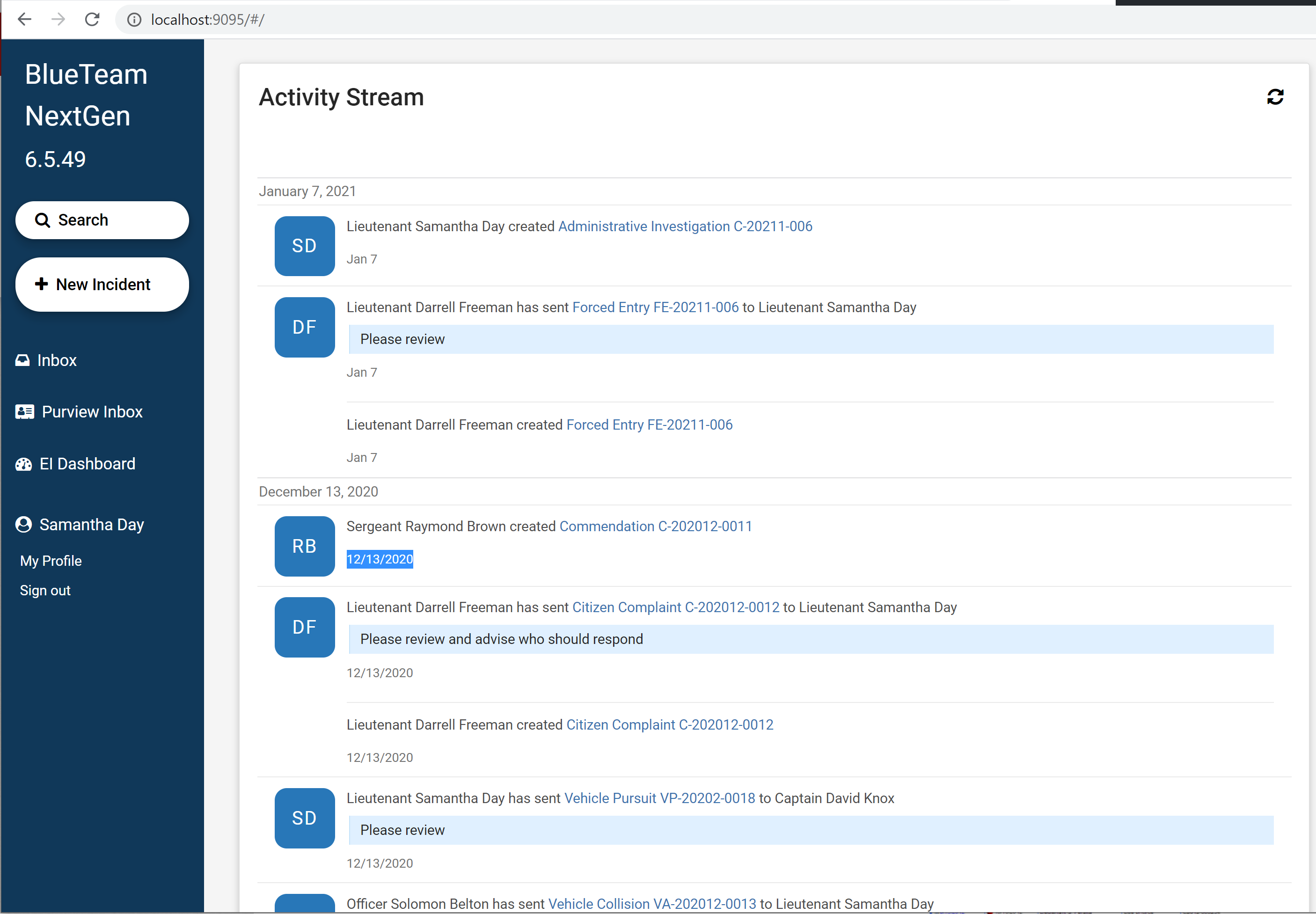Open created Citizen Complaint C-202012-0012 link
The image size is (1316, 914).
coord(670,725)
